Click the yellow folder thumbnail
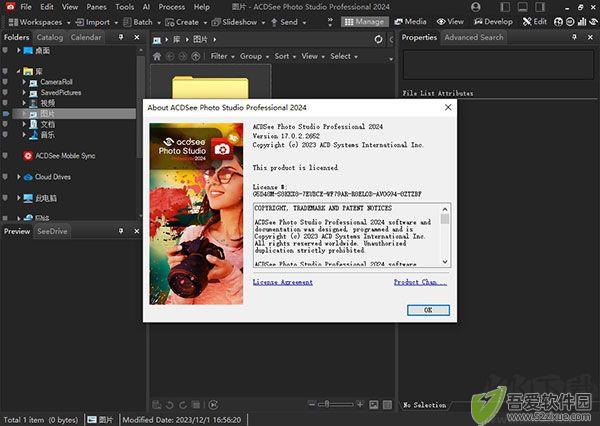 coord(210,87)
